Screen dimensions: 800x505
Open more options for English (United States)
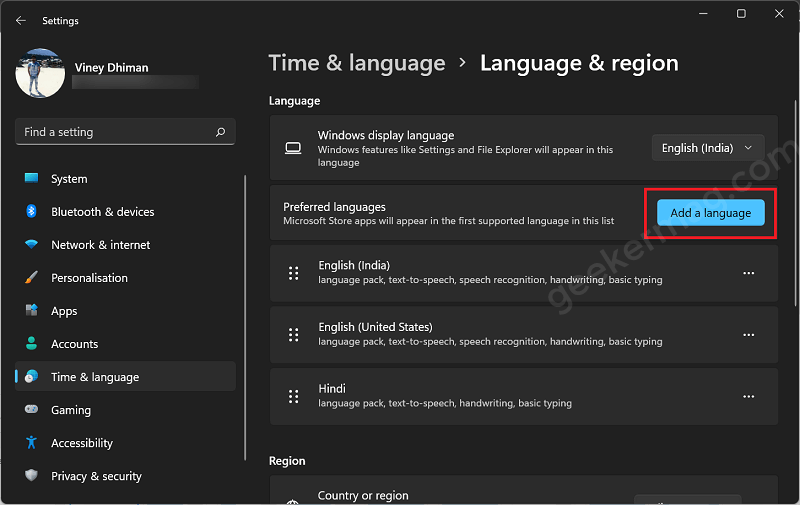tap(748, 335)
